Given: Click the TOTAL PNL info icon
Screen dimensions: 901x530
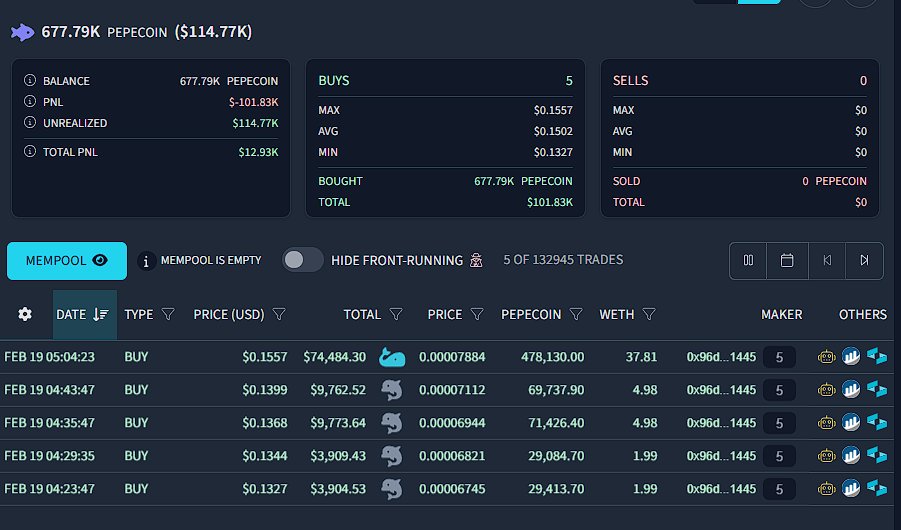Looking at the screenshot, I should (30, 152).
